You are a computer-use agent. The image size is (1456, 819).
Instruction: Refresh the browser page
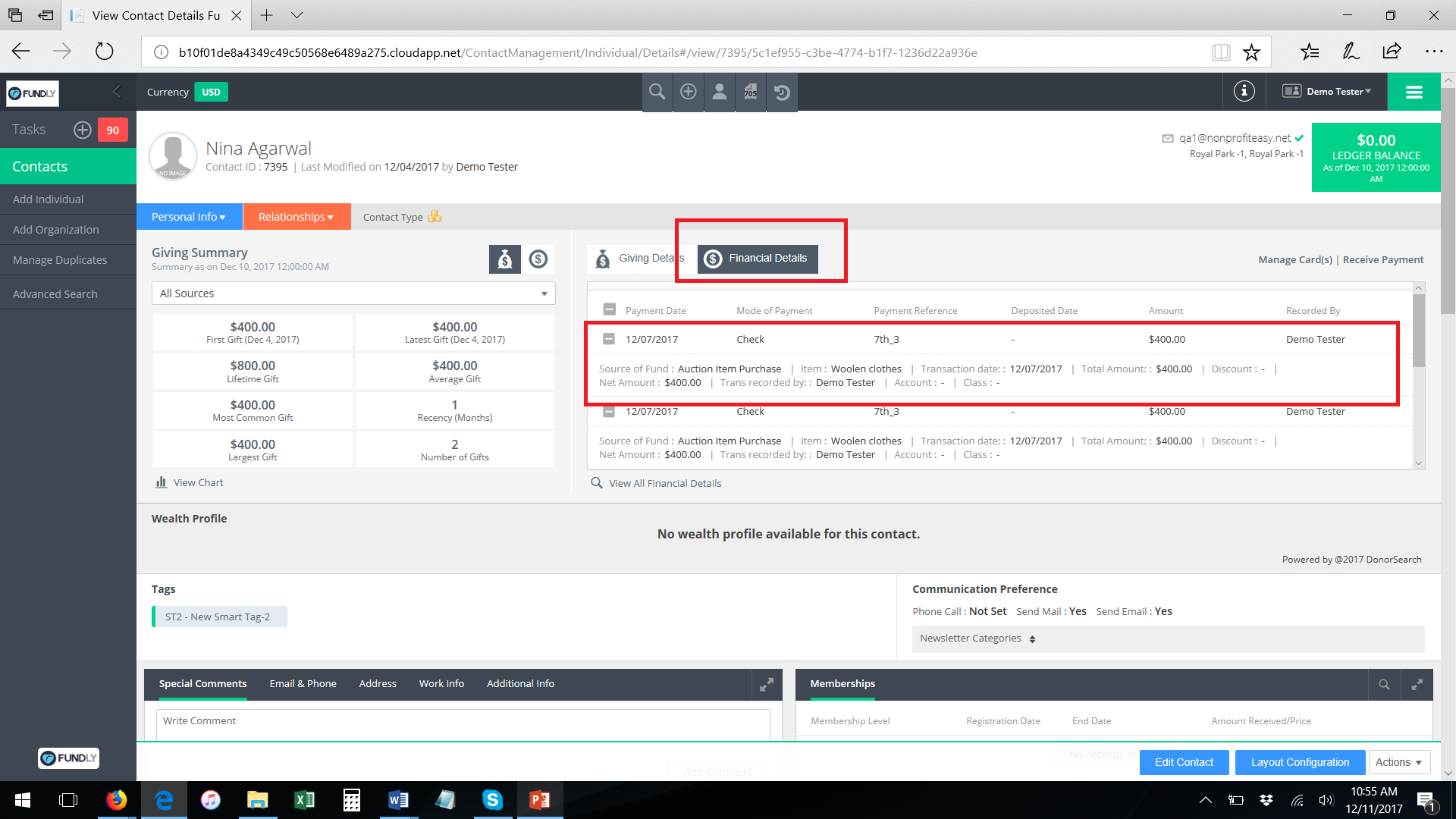point(104,52)
